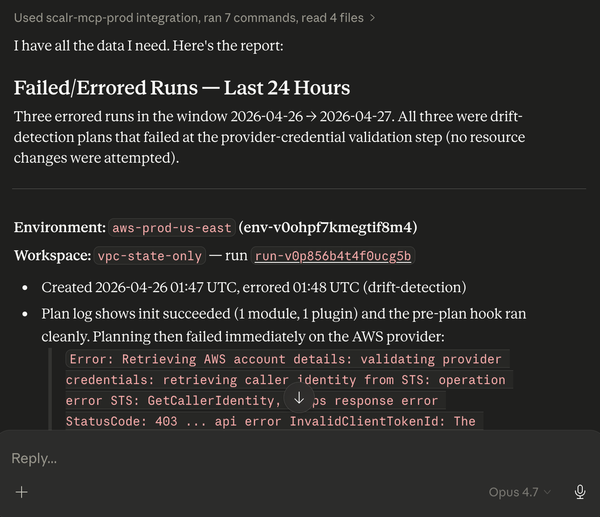Click 'I have all the data I need' sentence
600x517 pixels.
(x=148, y=46)
